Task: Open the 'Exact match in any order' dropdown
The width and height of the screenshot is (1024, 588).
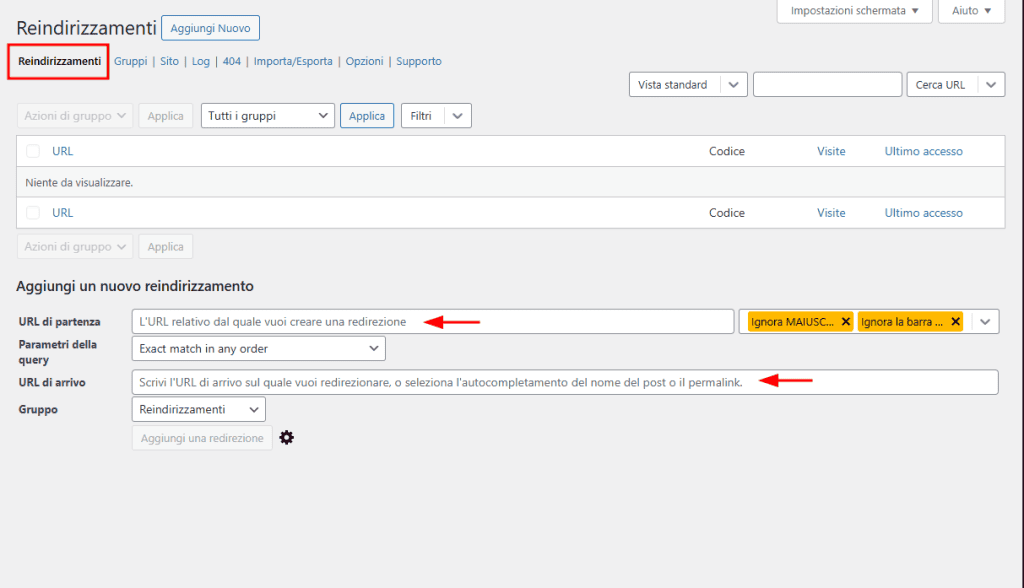Action: pyautogui.click(x=258, y=348)
